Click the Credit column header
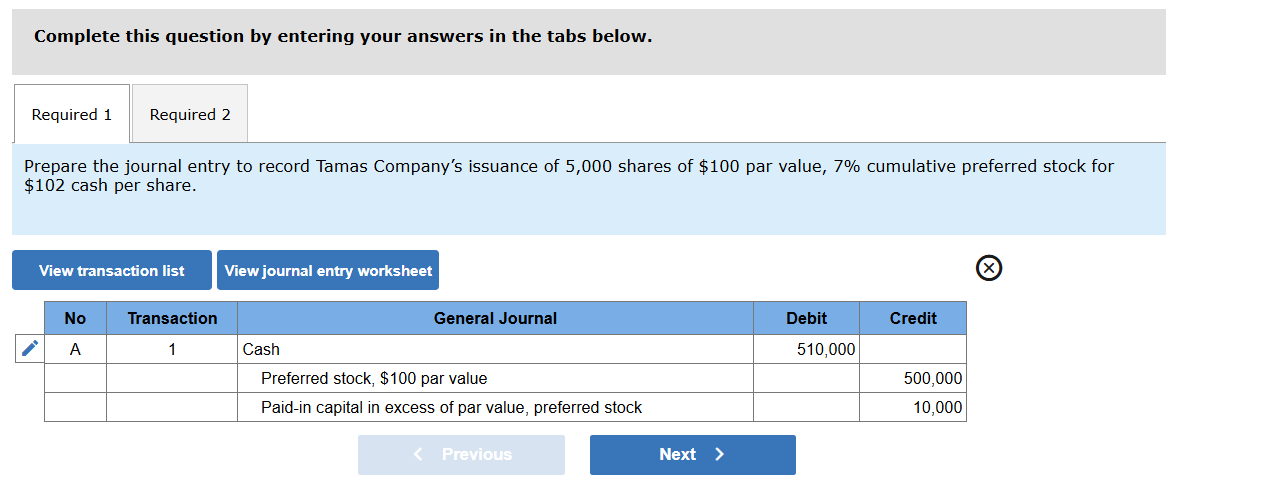The width and height of the screenshot is (1272, 496). click(x=913, y=318)
